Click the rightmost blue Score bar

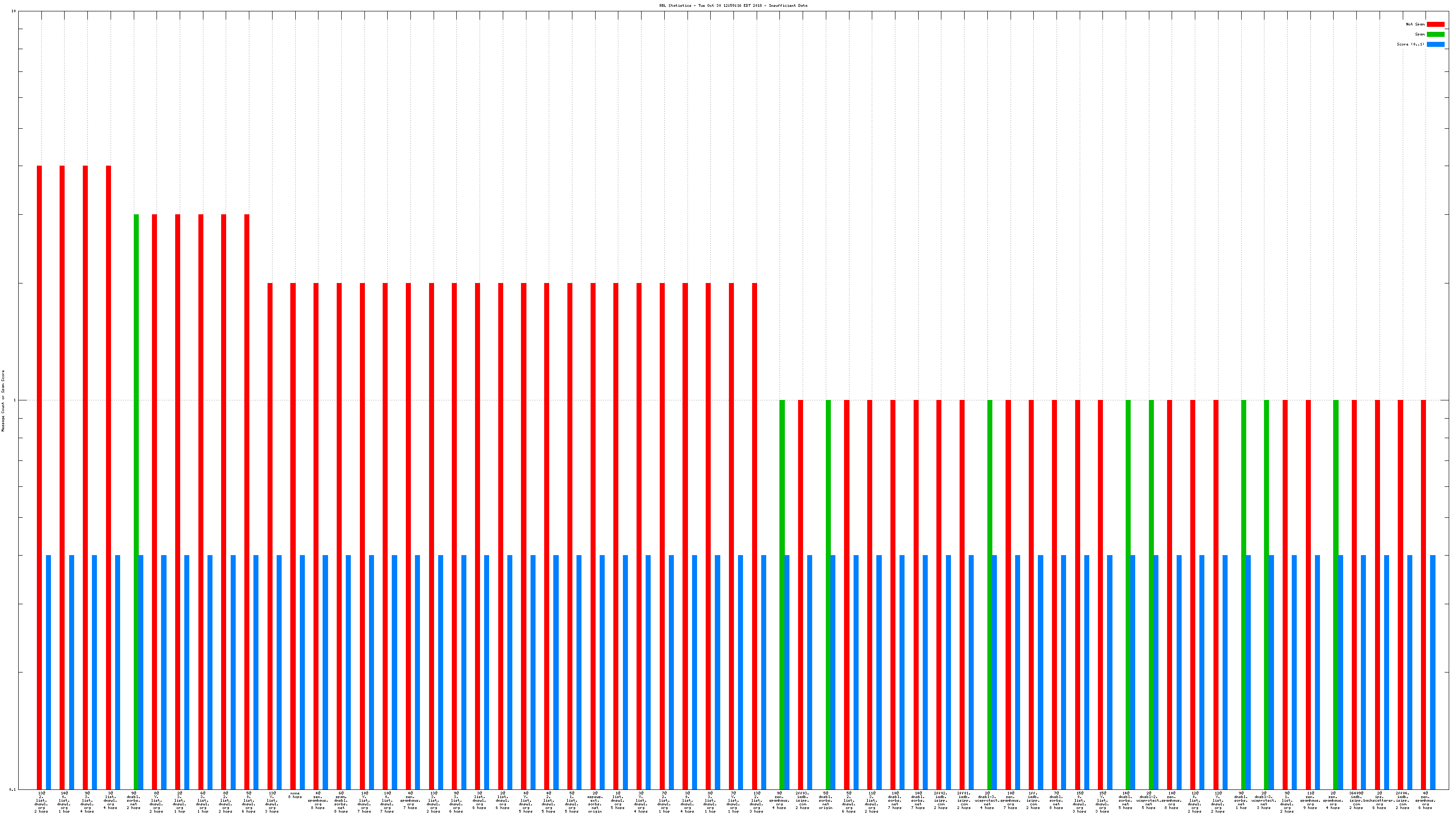click(x=1433, y=672)
